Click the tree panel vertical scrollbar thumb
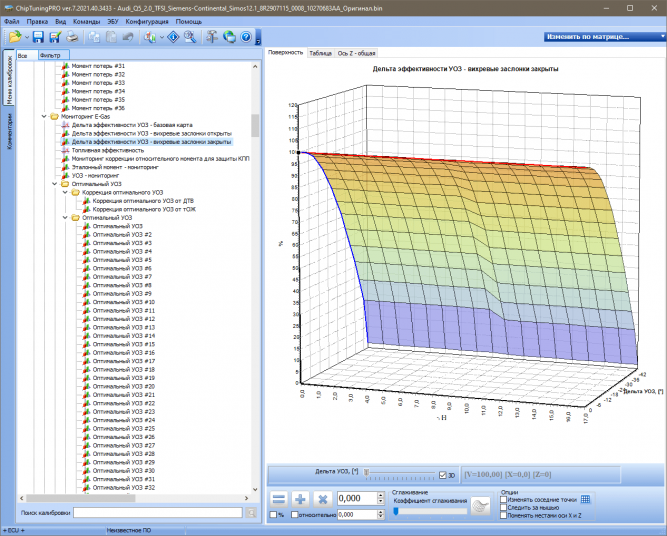Image resolution: width=667 pixels, height=536 pixels. pyautogui.click(x=255, y=125)
